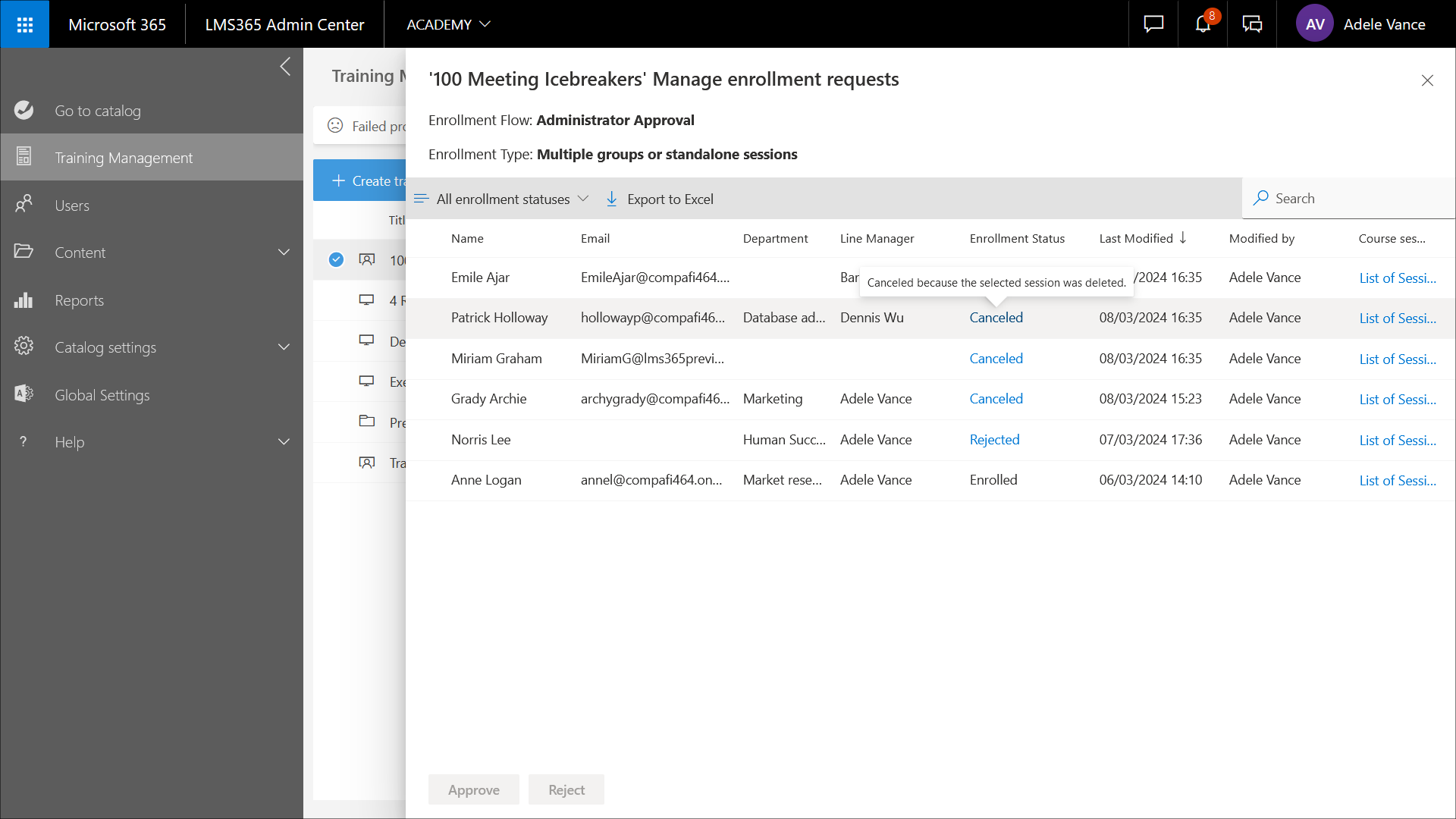This screenshot has width=1456, height=819.
Task: Open the Users menu item
Action: (x=72, y=206)
